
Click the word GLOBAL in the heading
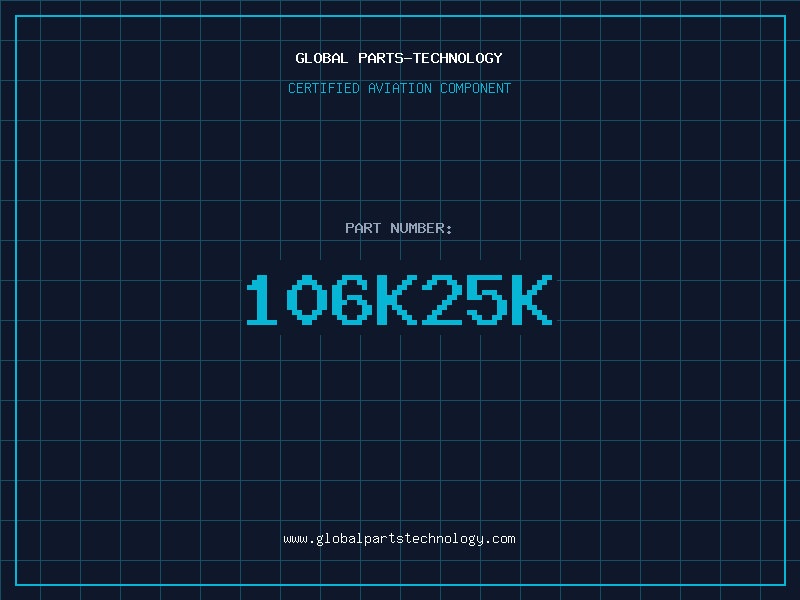click(x=321, y=58)
